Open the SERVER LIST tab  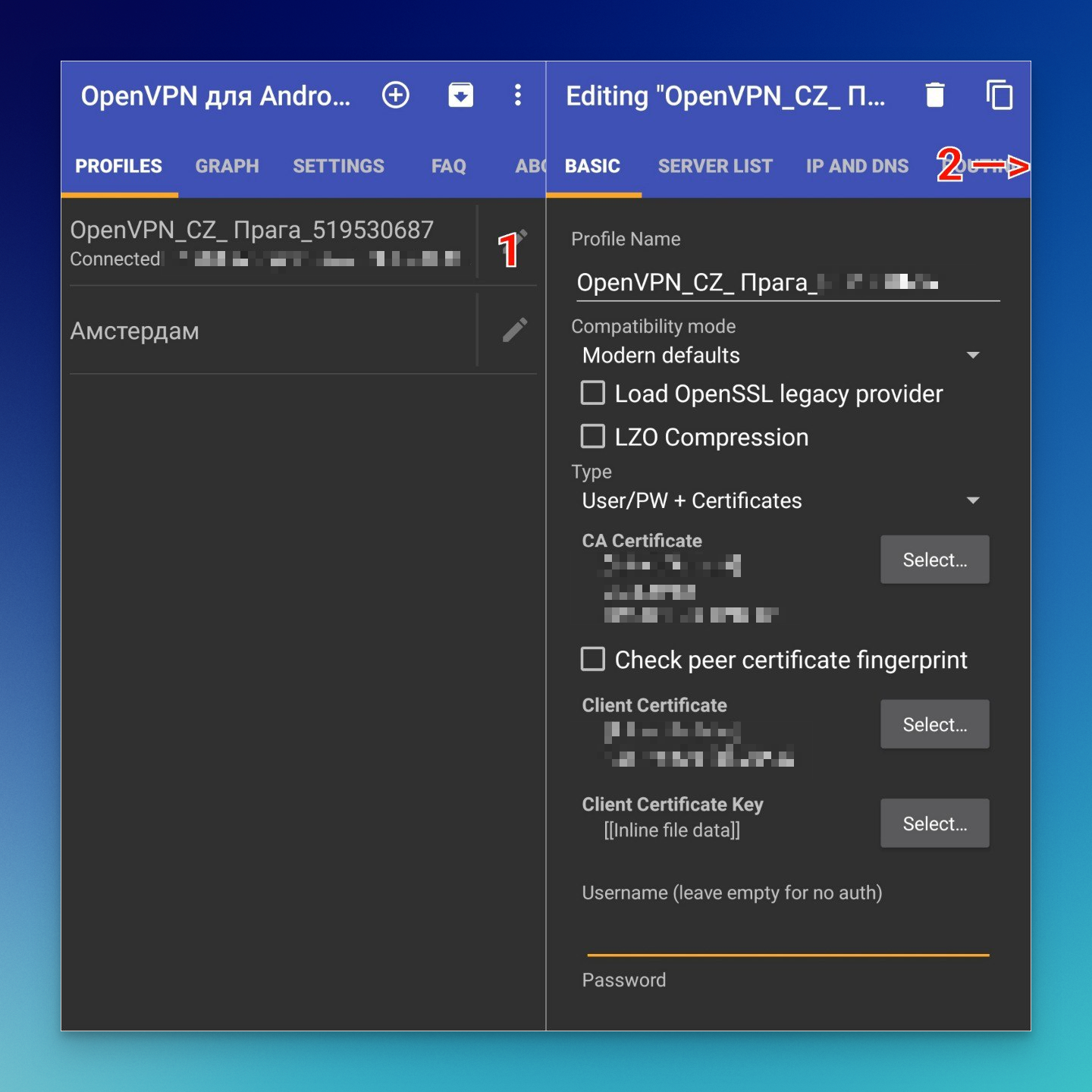point(715,166)
